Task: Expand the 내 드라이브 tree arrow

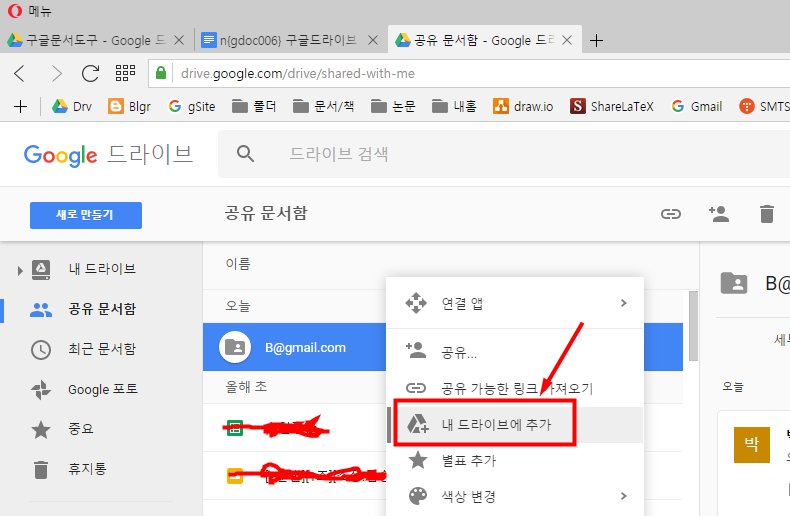Action: (20, 271)
